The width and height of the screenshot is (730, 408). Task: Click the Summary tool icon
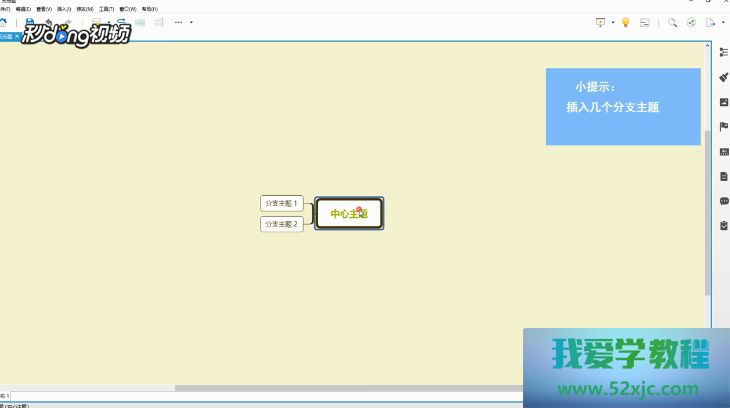pyautogui.click(x=159, y=22)
